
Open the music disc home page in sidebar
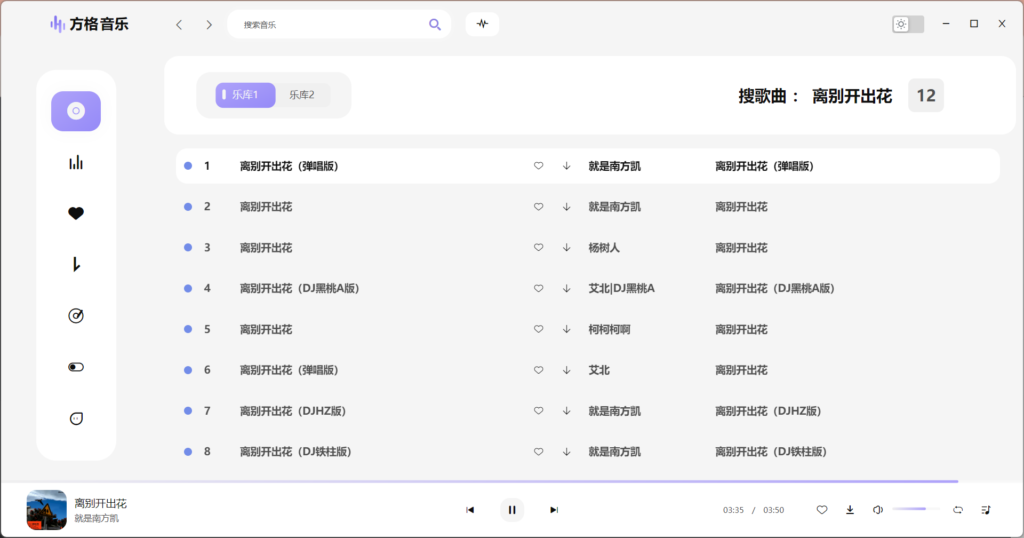pyautogui.click(x=76, y=111)
